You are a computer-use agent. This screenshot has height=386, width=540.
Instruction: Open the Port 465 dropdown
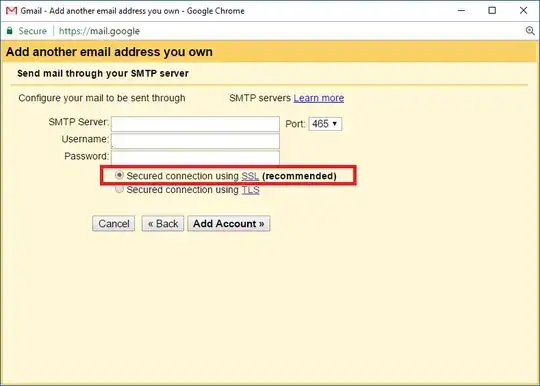325,124
